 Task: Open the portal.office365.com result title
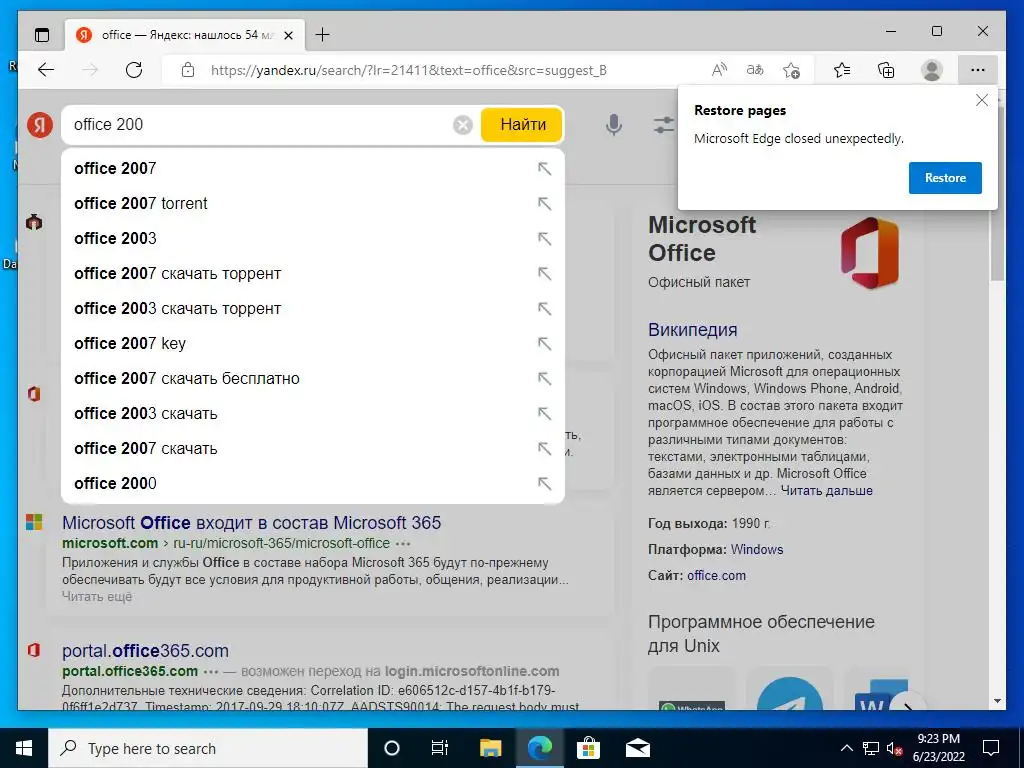(145, 651)
